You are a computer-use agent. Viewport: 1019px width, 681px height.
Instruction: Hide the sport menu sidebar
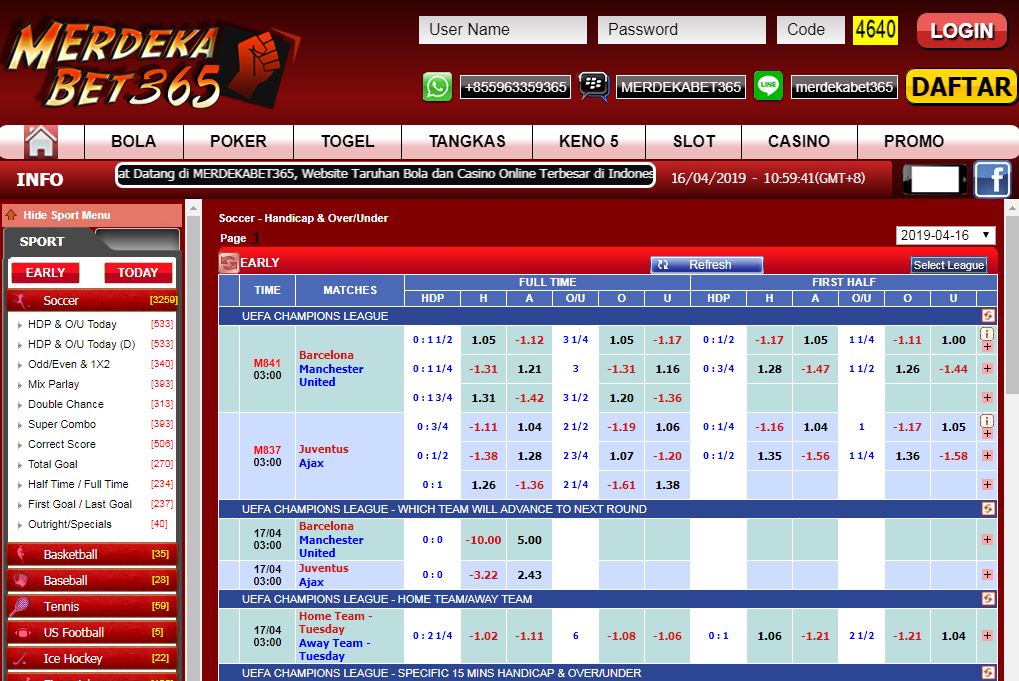tap(66, 215)
